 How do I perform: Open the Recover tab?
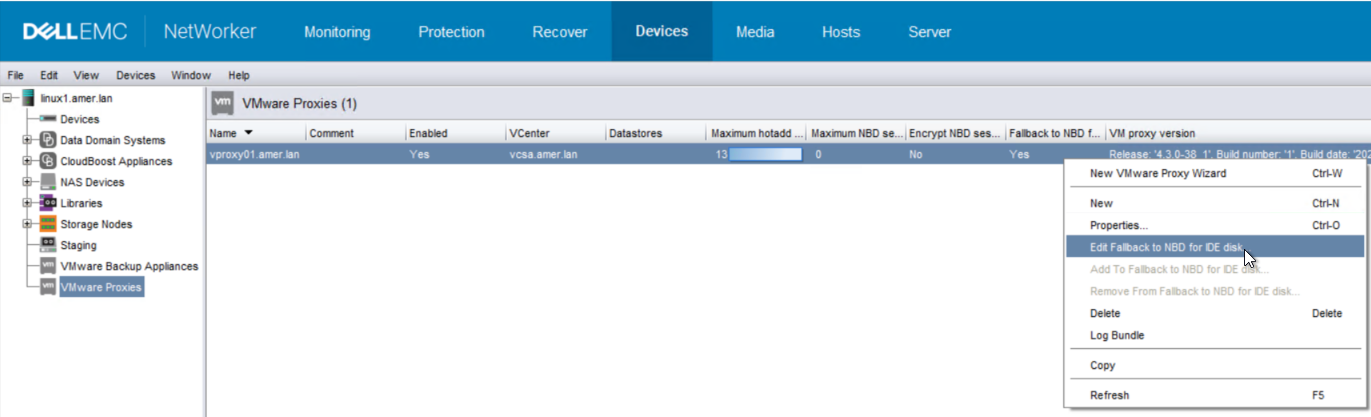(x=560, y=32)
